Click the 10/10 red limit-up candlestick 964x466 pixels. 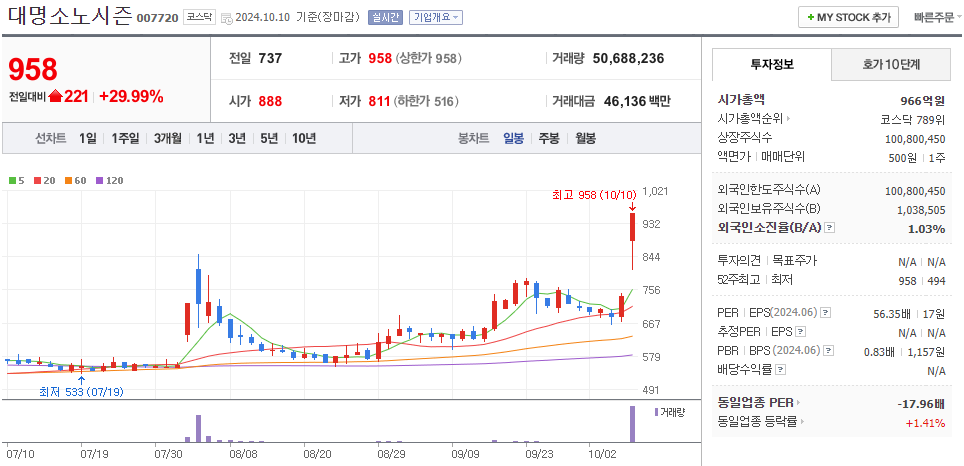pos(632,241)
